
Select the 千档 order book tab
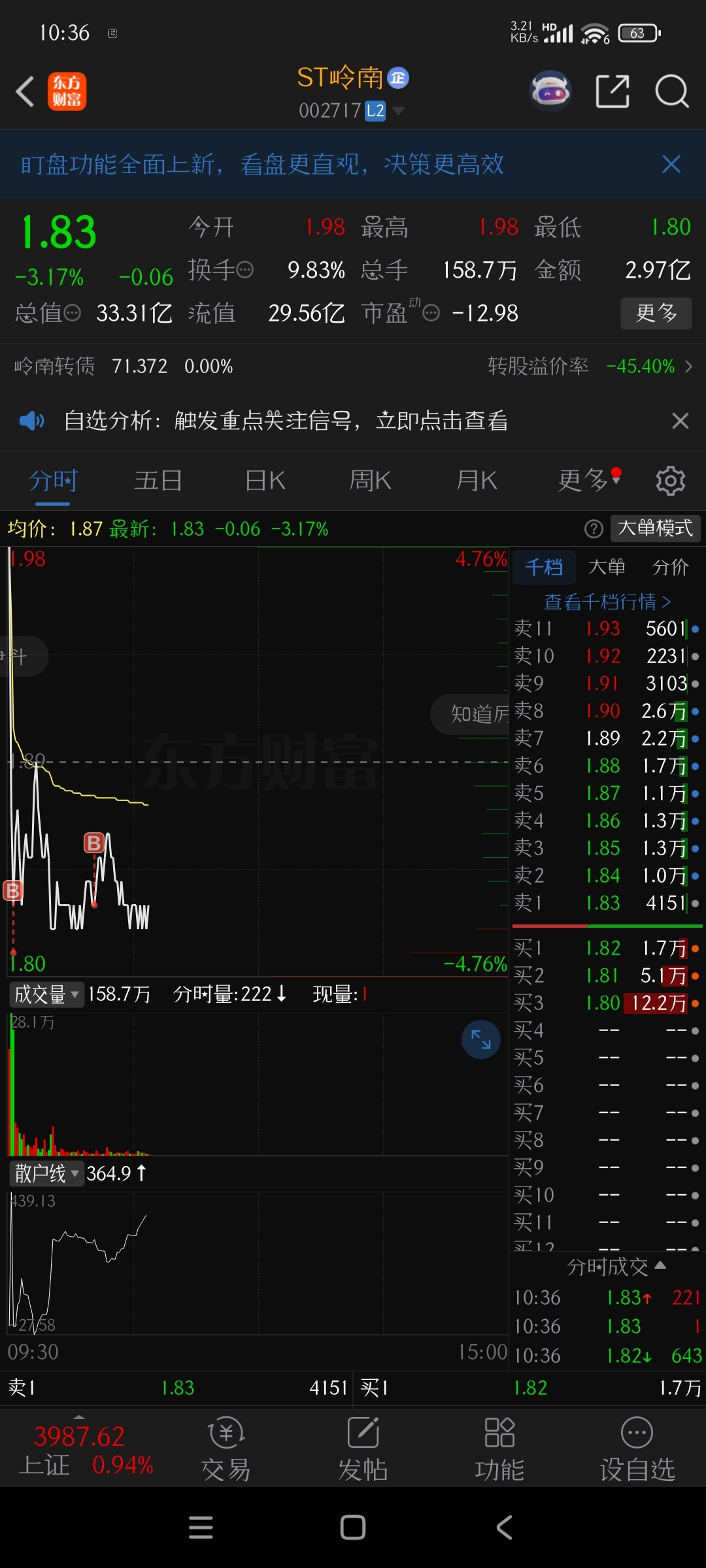pyautogui.click(x=544, y=566)
